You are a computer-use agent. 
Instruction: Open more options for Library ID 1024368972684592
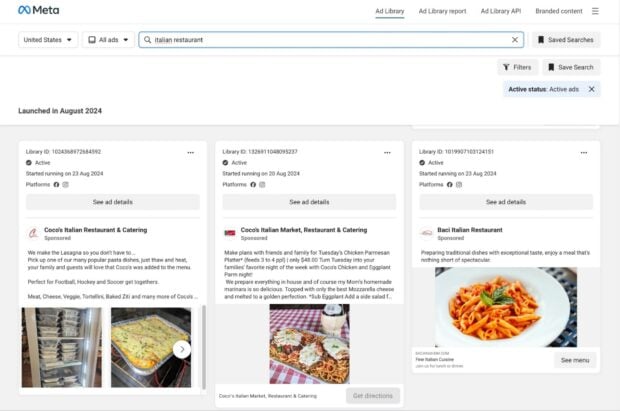pyautogui.click(x=191, y=153)
